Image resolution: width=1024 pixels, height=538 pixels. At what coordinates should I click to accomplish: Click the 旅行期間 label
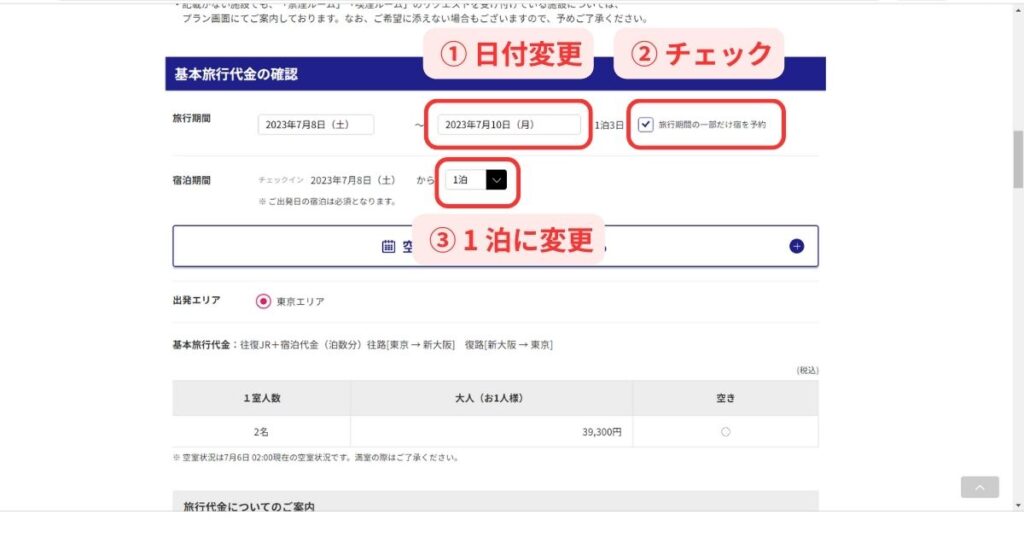pos(191,118)
